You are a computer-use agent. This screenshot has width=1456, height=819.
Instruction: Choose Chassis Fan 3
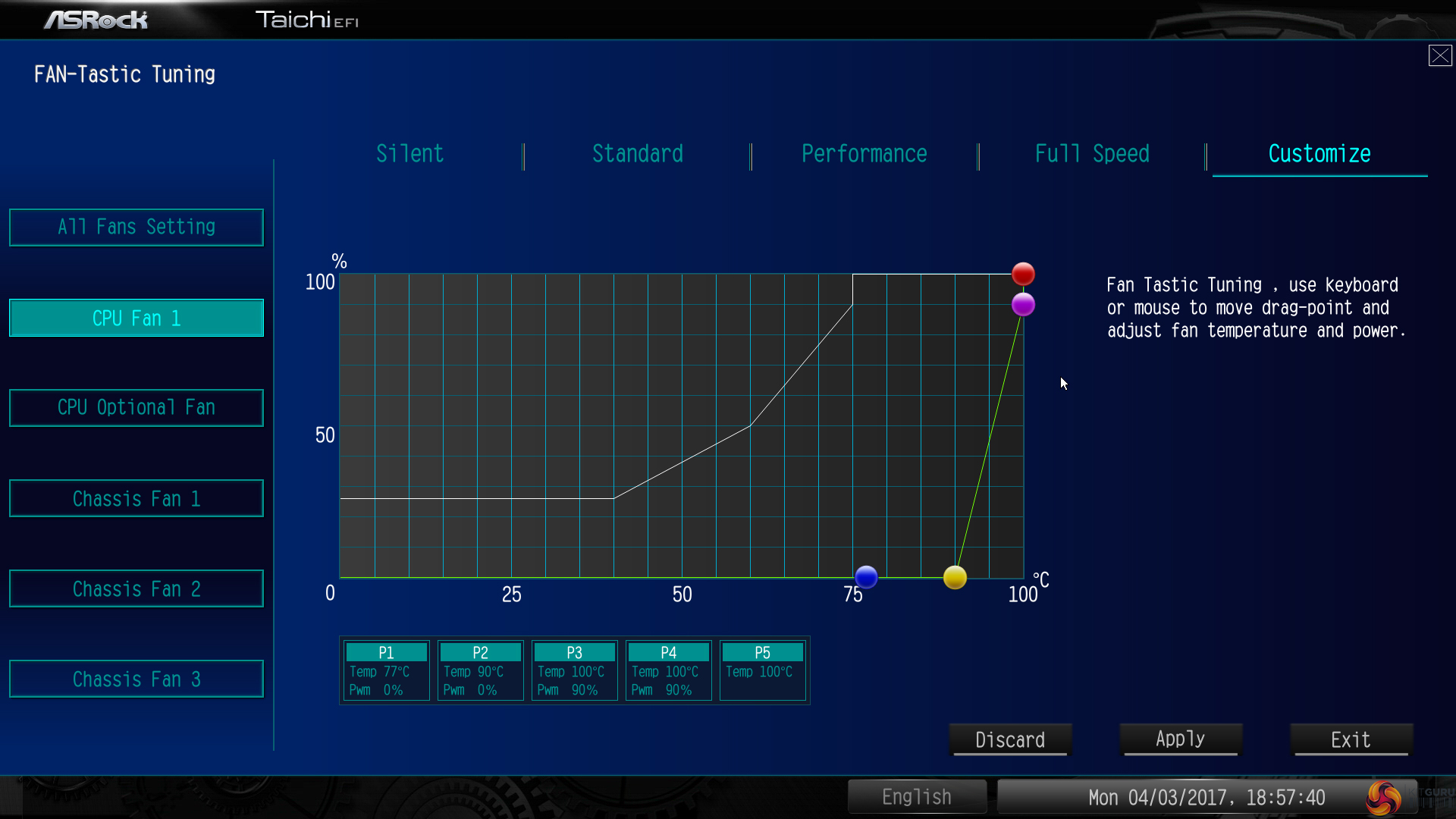click(x=136, y=679)
